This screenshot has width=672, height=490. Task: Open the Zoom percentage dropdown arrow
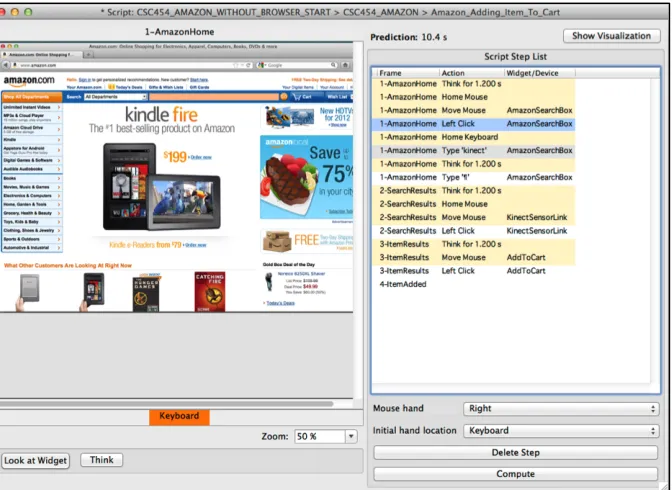coord(351,436)
